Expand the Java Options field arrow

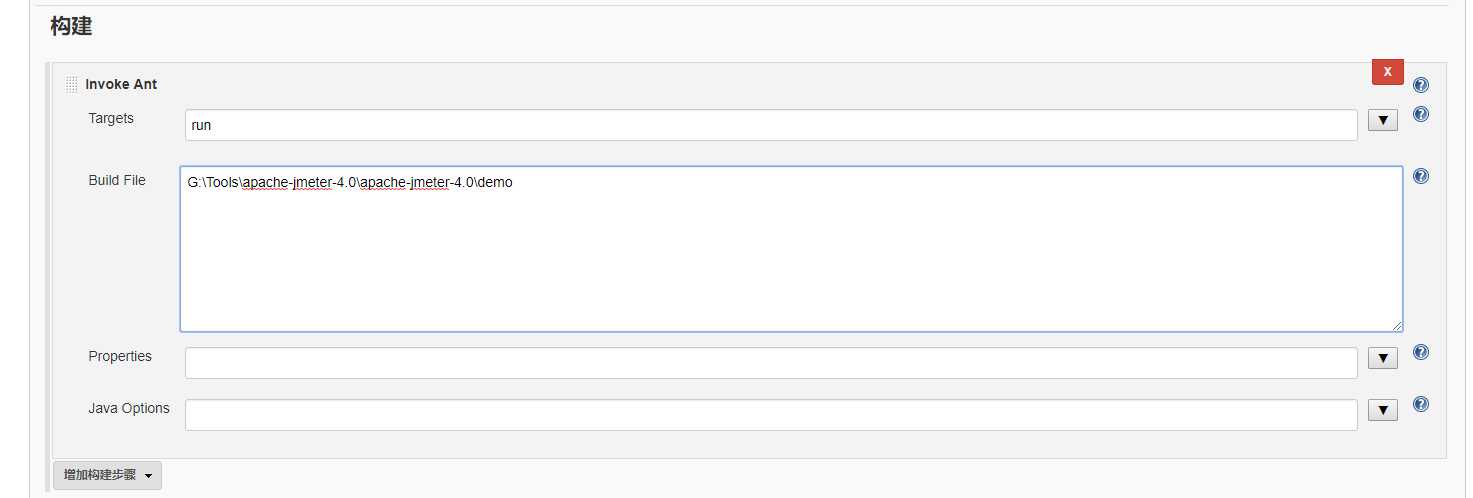(x=1382, y=410)
